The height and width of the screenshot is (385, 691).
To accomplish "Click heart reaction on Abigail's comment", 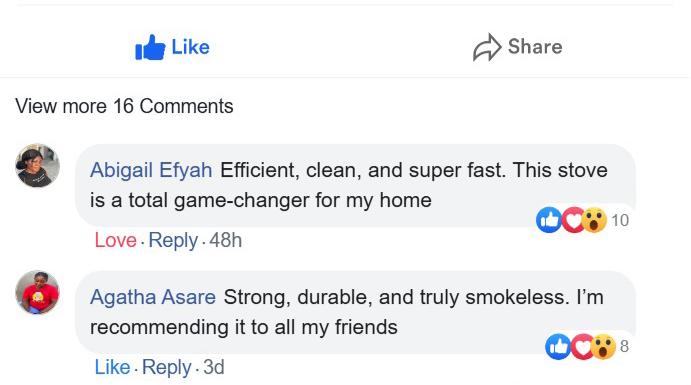I will pyautogui.click(x=573, y=219).
